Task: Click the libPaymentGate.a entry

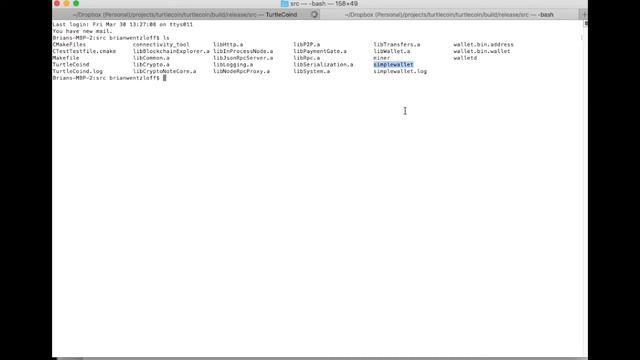Action: tap(320, 51)
